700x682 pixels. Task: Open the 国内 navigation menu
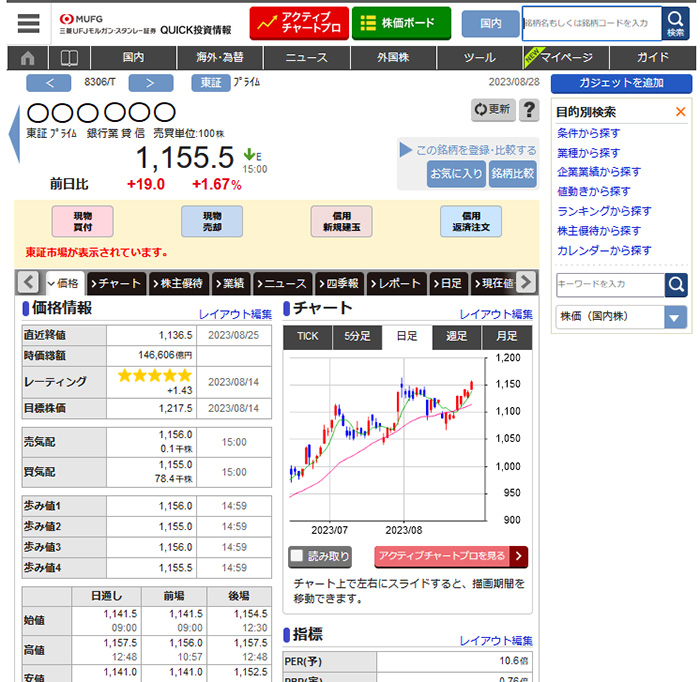pyautogui.click(x=133, y=58)
